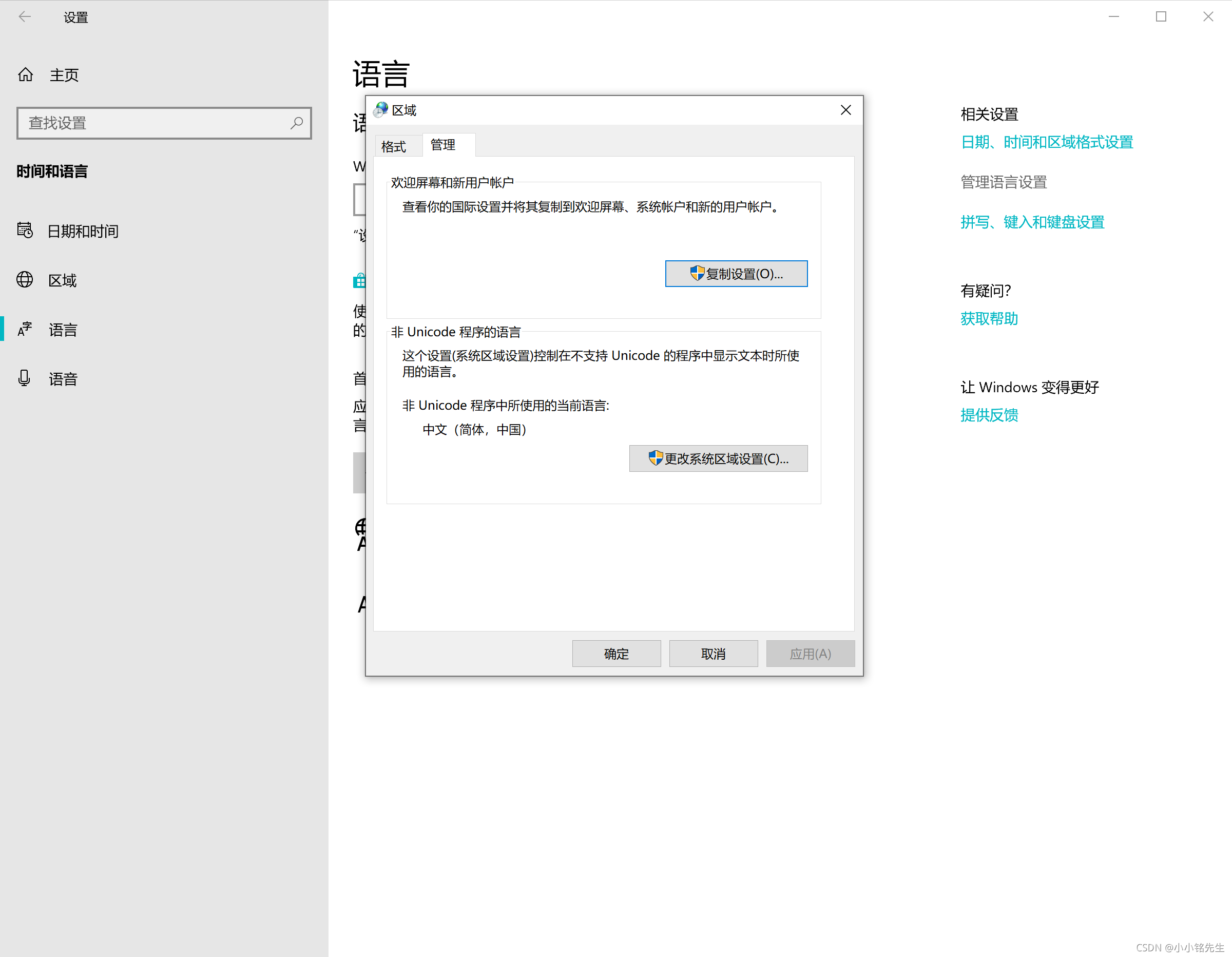
Task: Click the globe icon in the Region dialog title
Action: tap(381, 110)
